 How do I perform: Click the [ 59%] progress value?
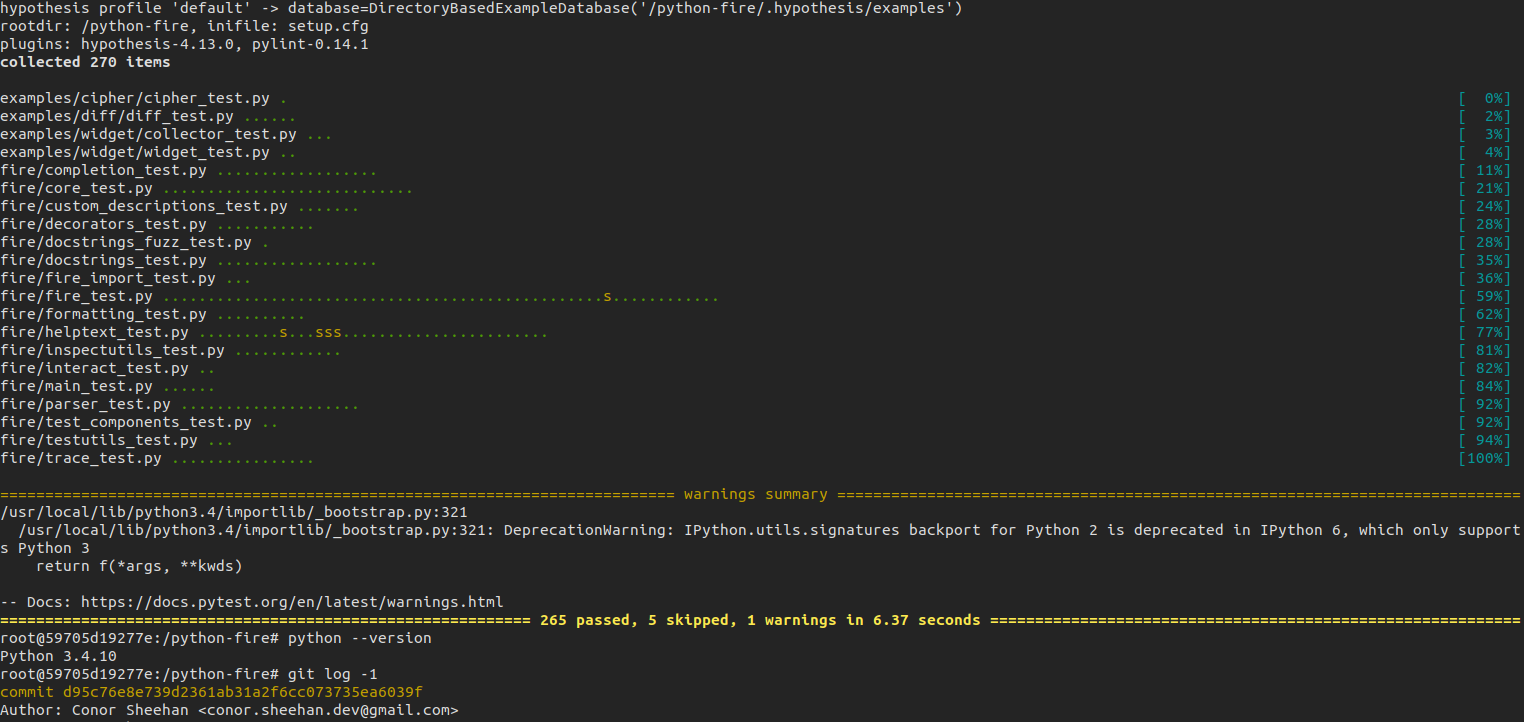[x=1485, y=296]
